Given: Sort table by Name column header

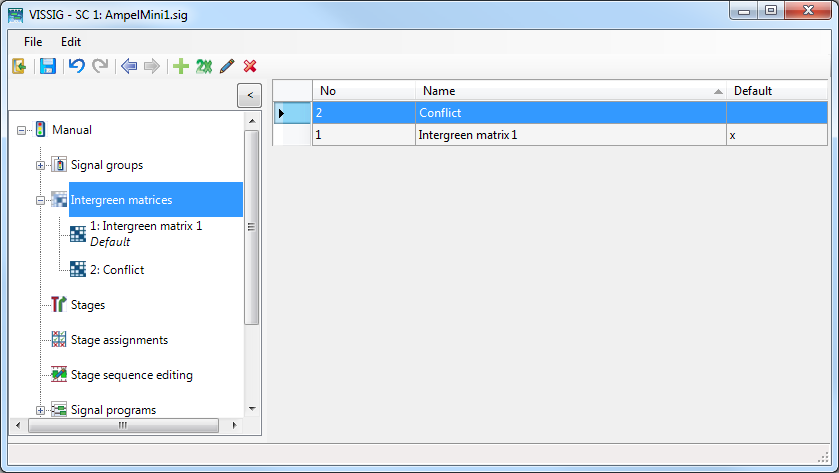Looking at the screenshot, I should [x=570, y=91].
